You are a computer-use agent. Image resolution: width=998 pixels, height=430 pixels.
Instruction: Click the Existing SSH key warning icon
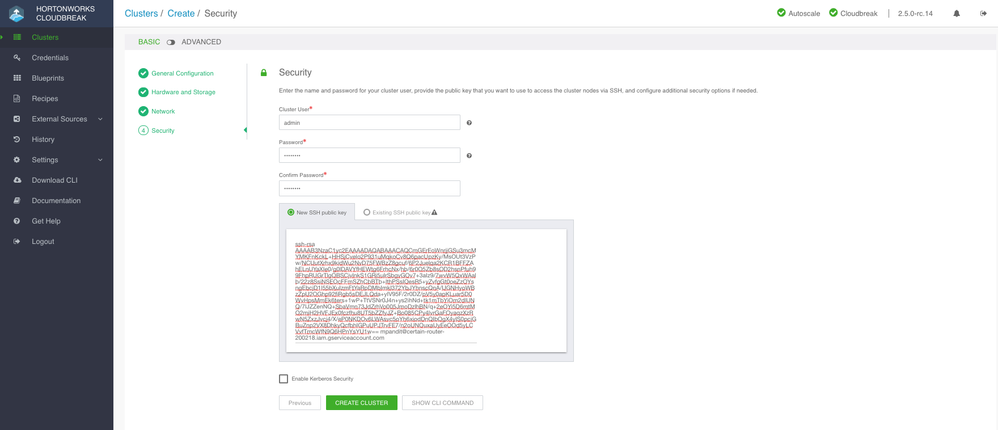[435, 212]
